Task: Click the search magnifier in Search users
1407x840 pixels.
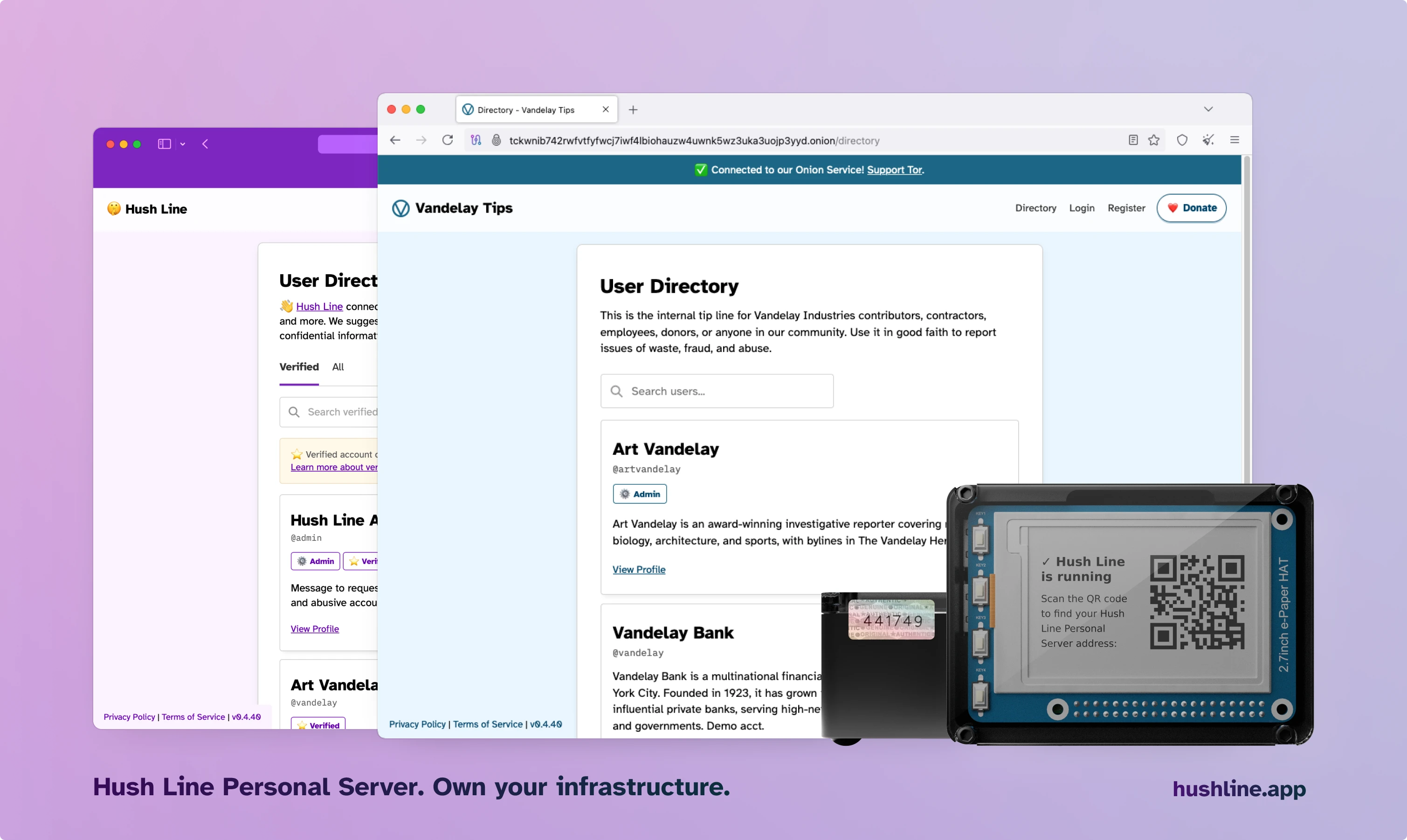Action: pos(616,391)
